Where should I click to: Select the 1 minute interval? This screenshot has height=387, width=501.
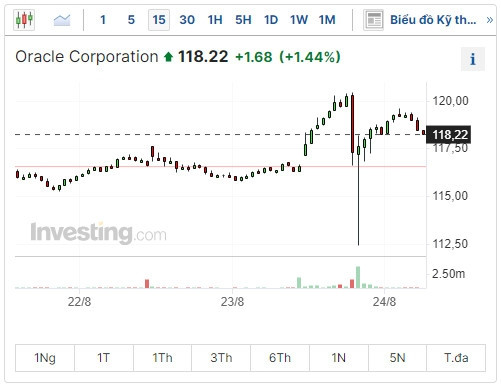(103, 20)
